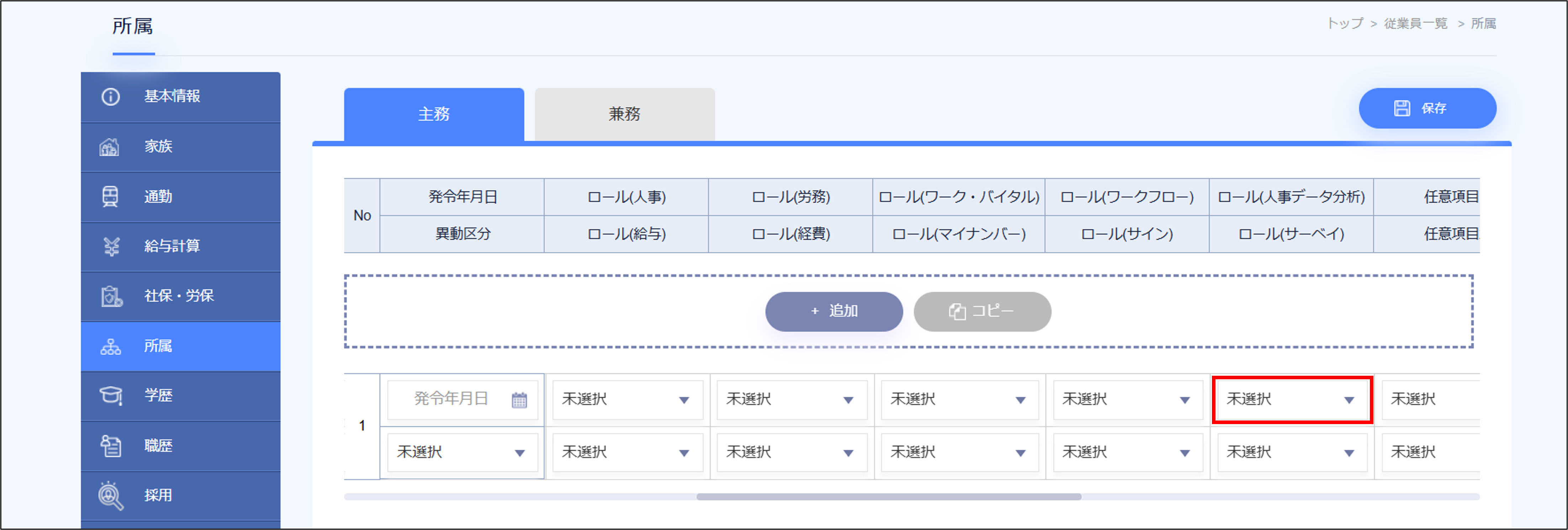The height and width of the screenshot is (530, 1568).
Task: Click the 所属 org chart icon in sidebar
Action: coord(111,346)
